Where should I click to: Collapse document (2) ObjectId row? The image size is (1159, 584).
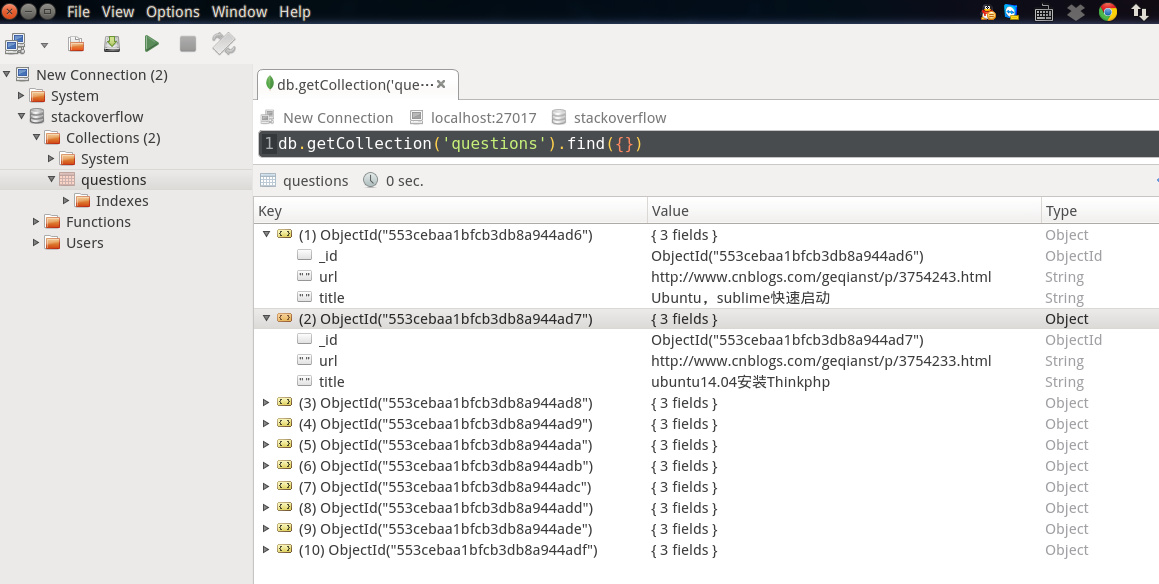click(x=267, y=318)
